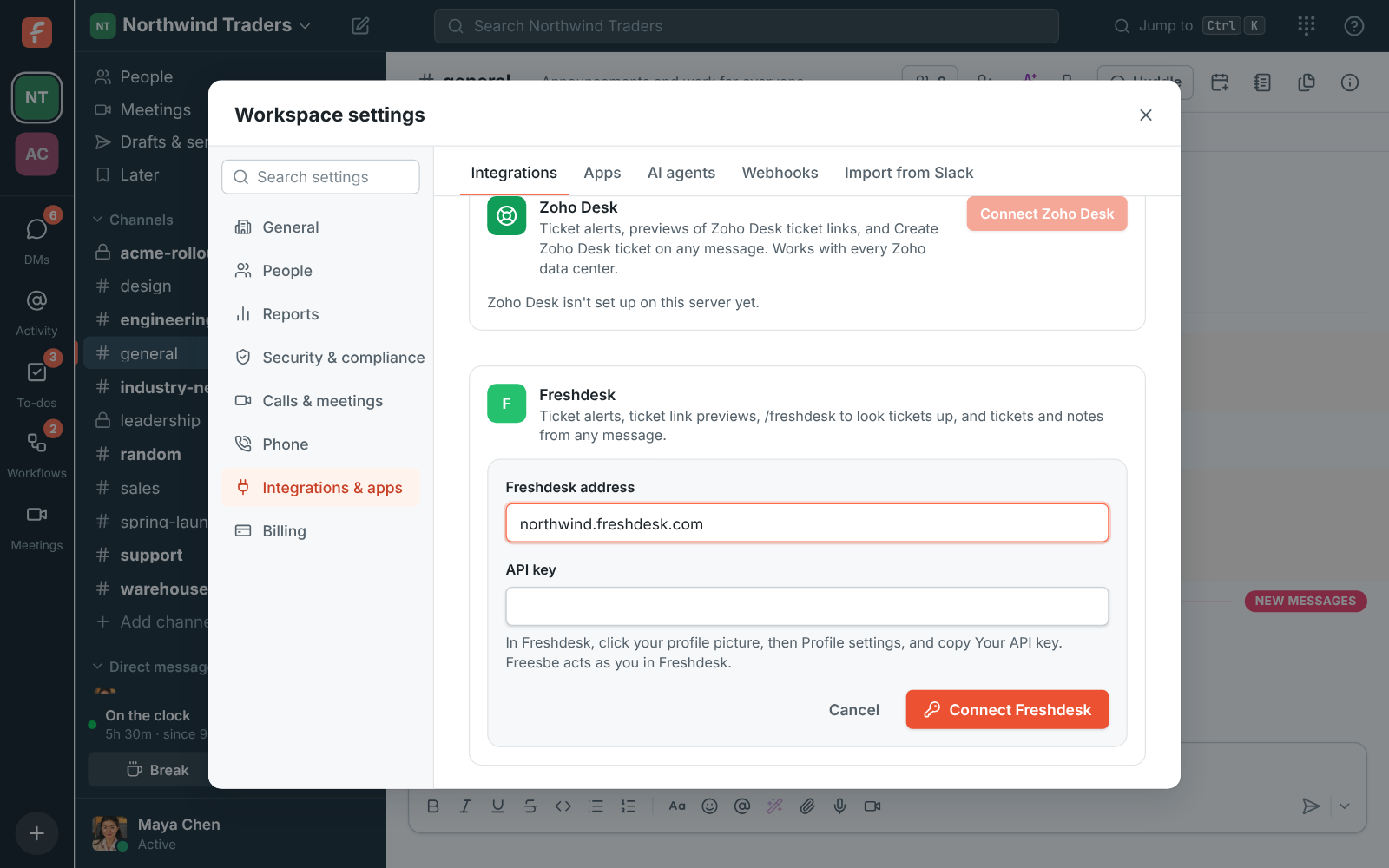Start a Break from the clock panel
The image size is (1389, 868).
(x=158, y=770)
